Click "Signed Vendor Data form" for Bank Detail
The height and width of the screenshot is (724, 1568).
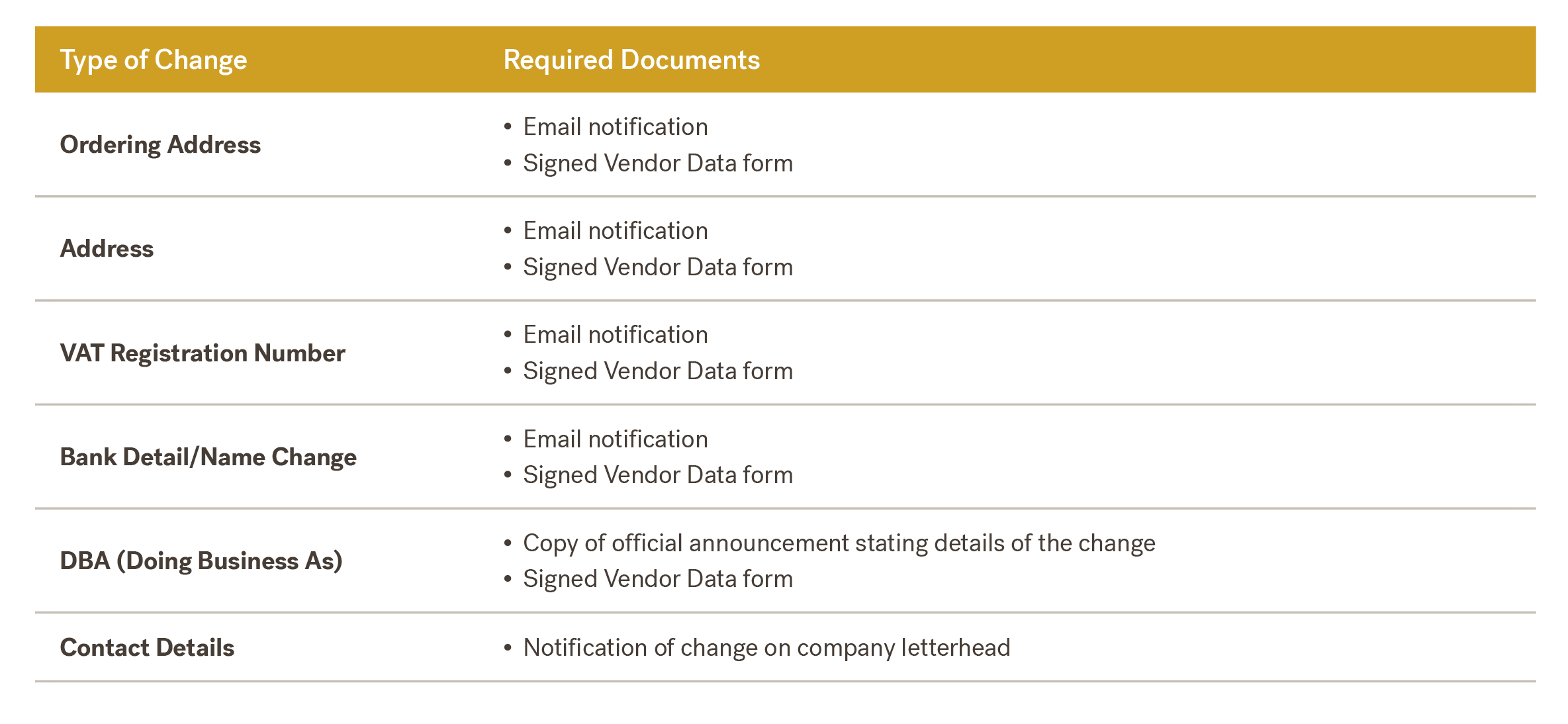(x=657, y=475)
